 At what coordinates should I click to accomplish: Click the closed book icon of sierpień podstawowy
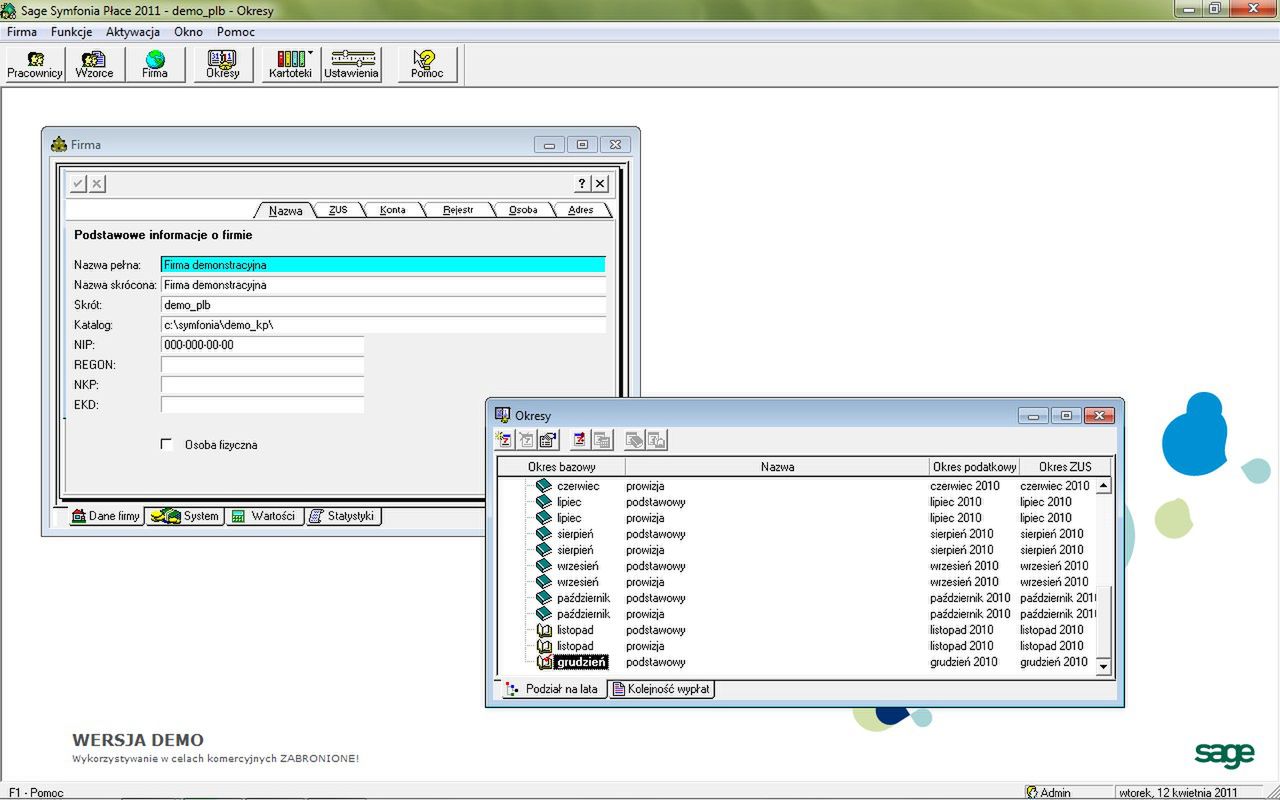pyautogui.click(x=544, y=534)
